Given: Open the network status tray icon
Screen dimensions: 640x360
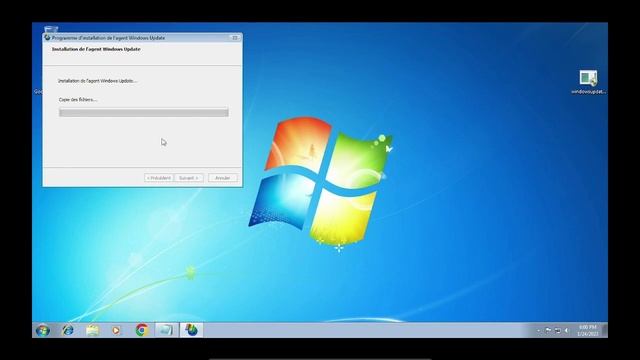Looking at the screenshot, I should point(558,331).
